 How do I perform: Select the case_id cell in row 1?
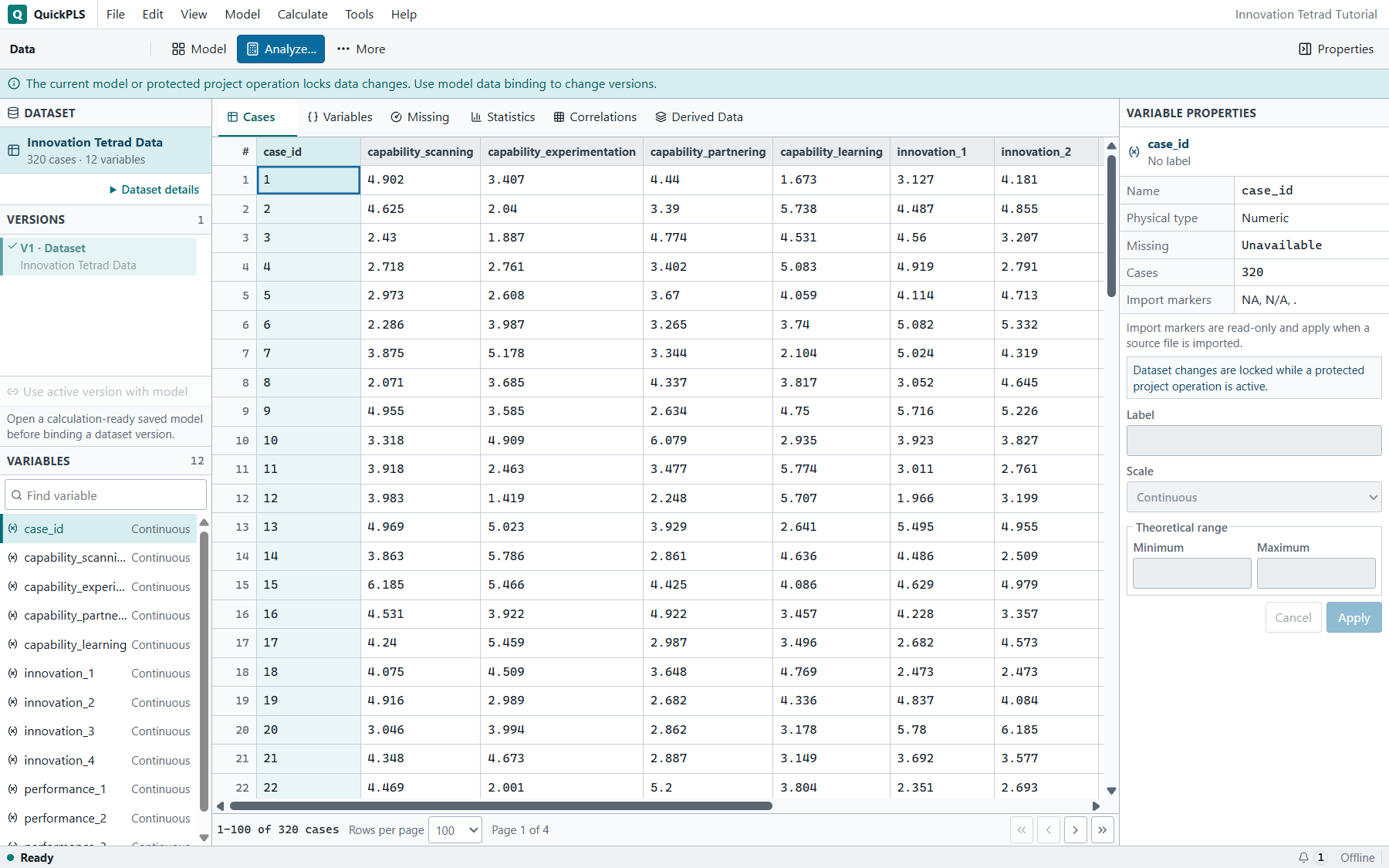[309, 180]
